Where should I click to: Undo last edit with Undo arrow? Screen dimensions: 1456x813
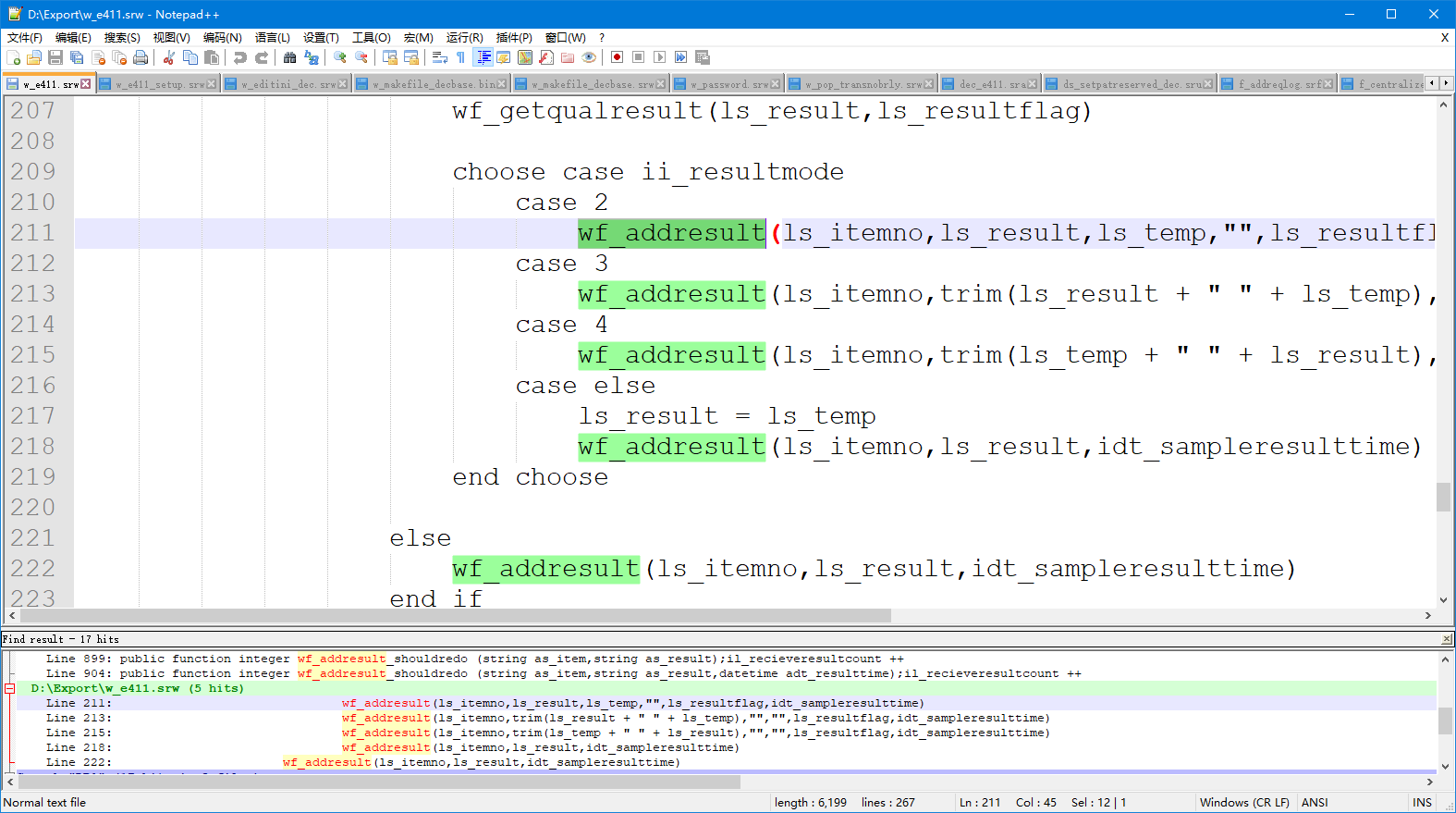tap(240, 57)
